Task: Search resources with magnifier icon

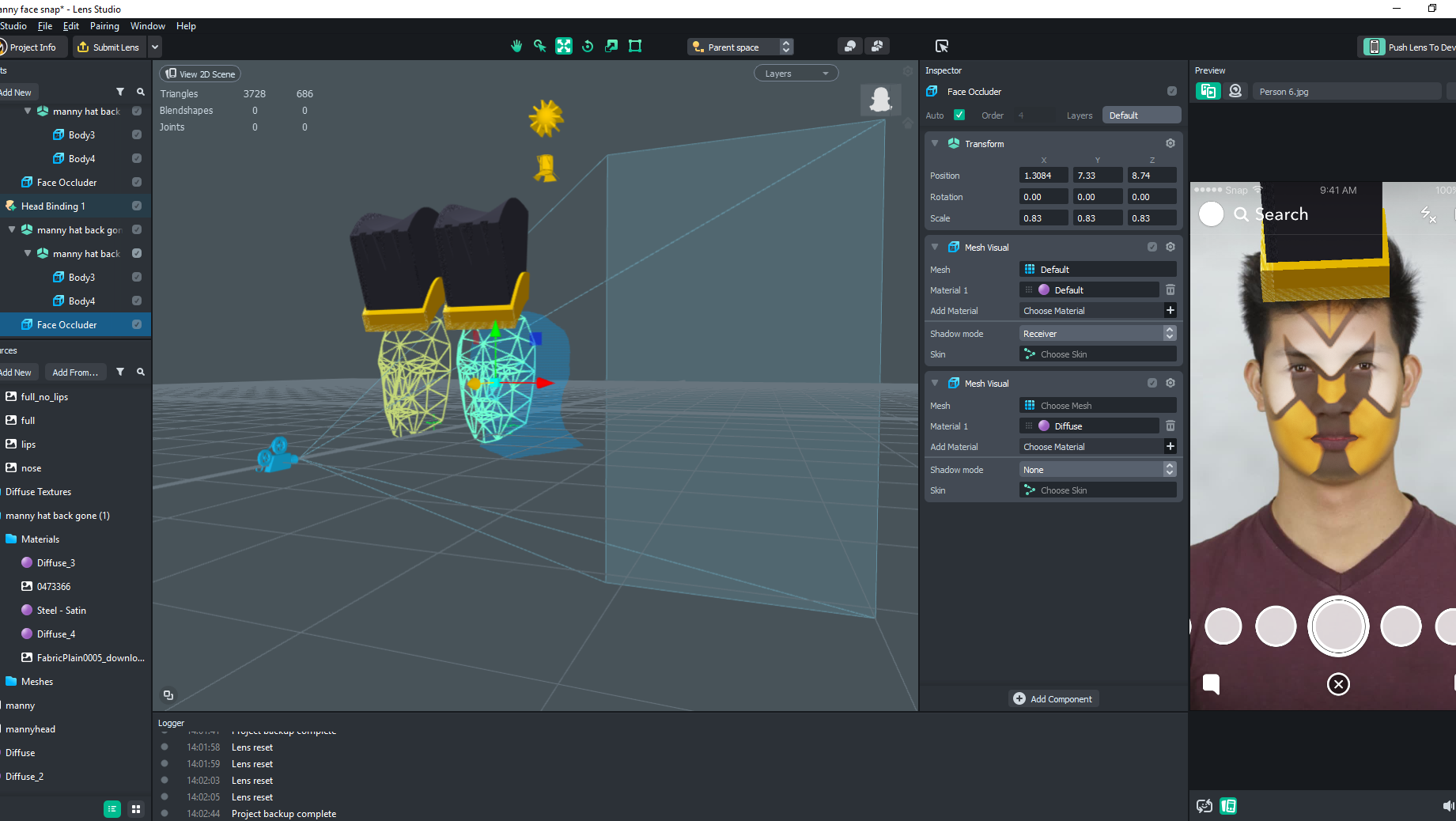Action: point(140,372)
